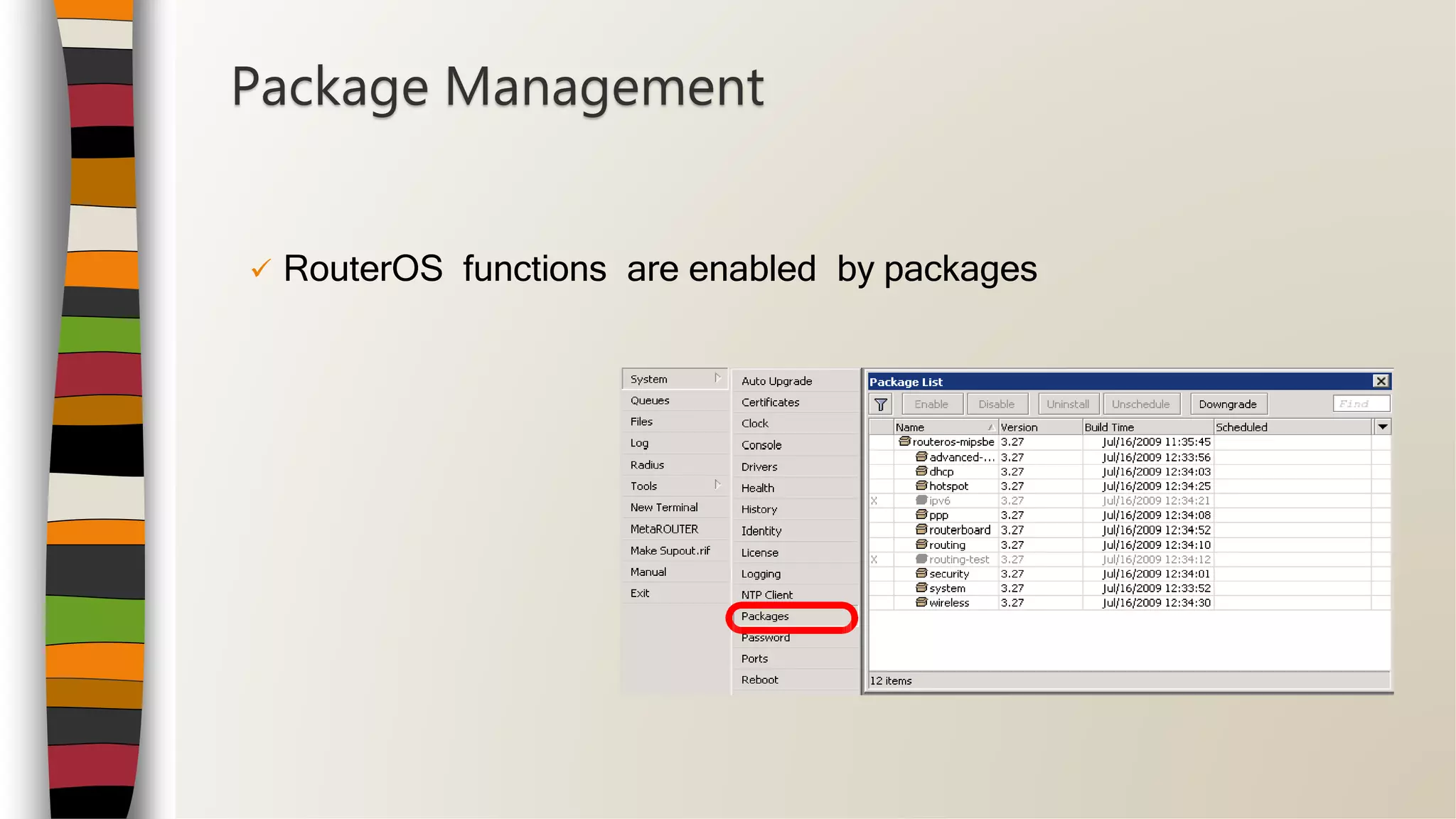The width and height of the screenshot is (1456, 819).
Task: Click the hotspot package icon
Action: pos(921,486)
